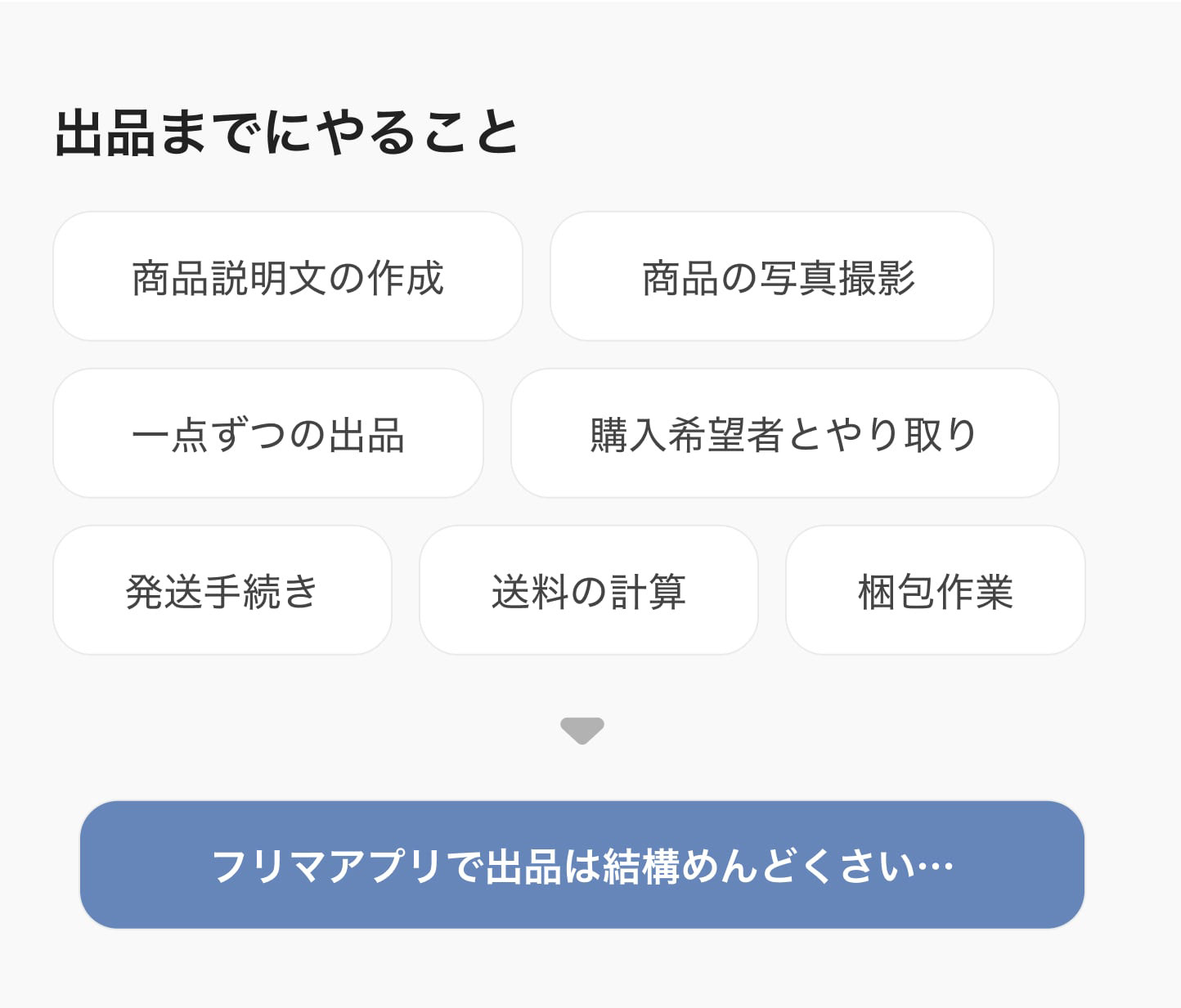Image resolution: width=1181 pixels, height=1008 pixels.
Task: Expand the section below the gray arrow
Action: point(582,731)
